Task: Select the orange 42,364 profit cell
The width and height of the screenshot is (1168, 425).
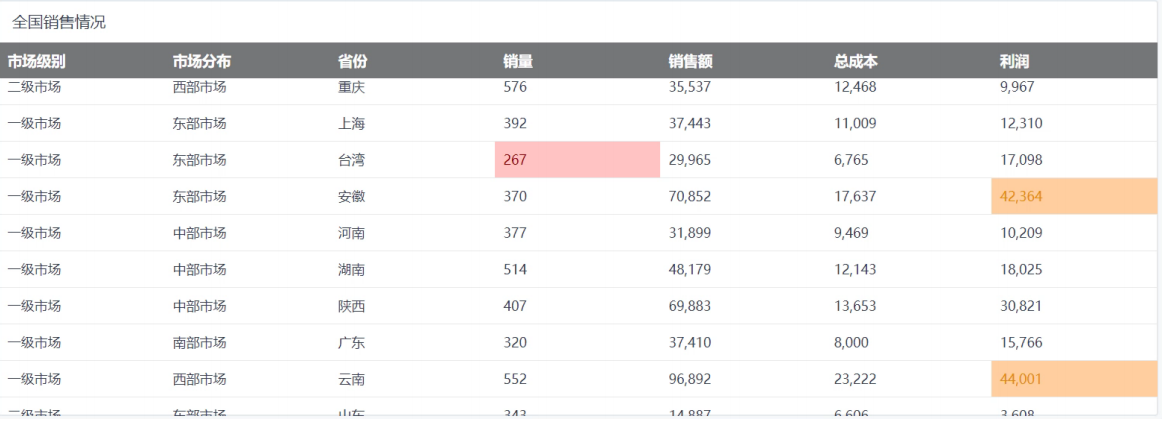Action: click(1074, 196)
